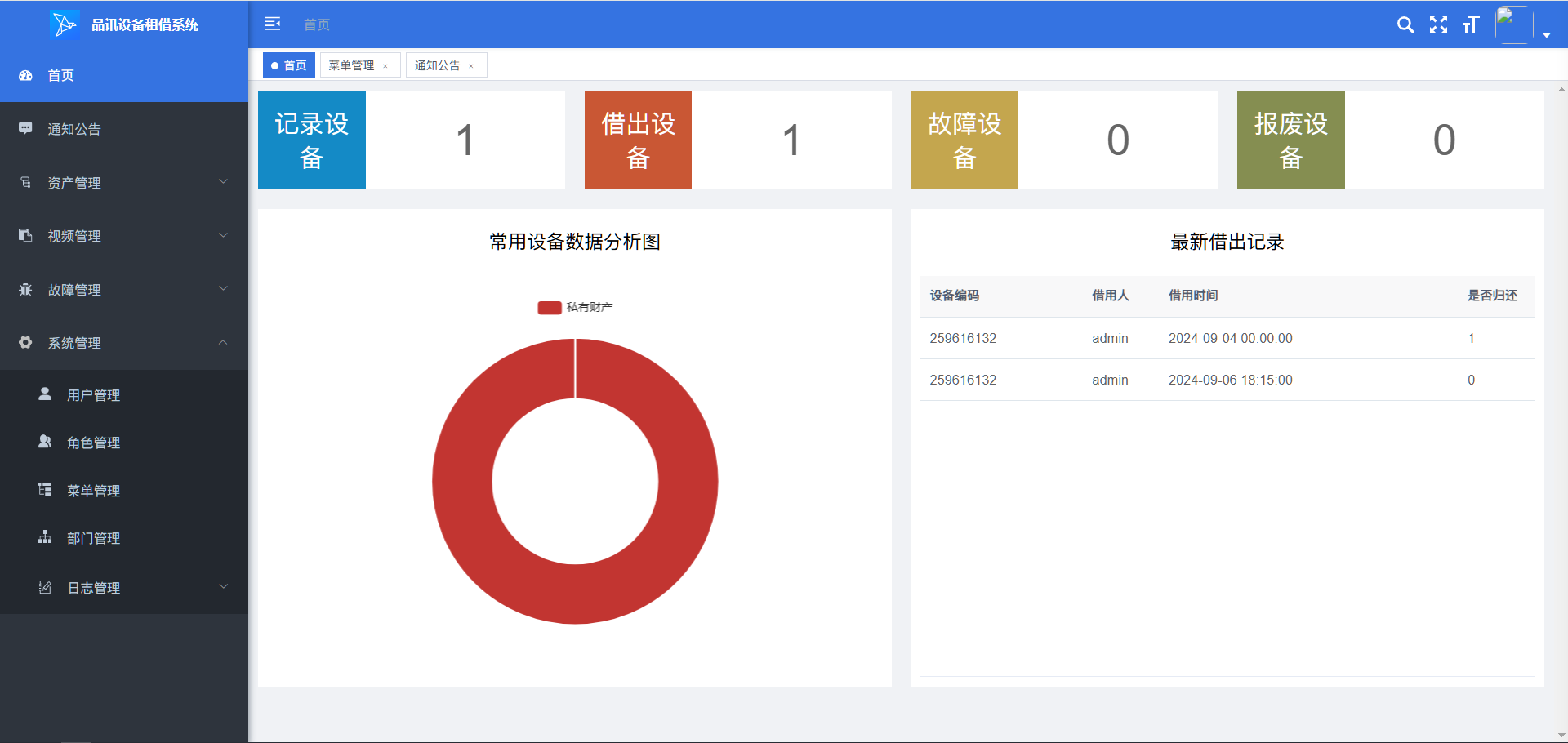
Task: Select the 2024-09-04 00:00:00 cell
Action: point(1231,338)
